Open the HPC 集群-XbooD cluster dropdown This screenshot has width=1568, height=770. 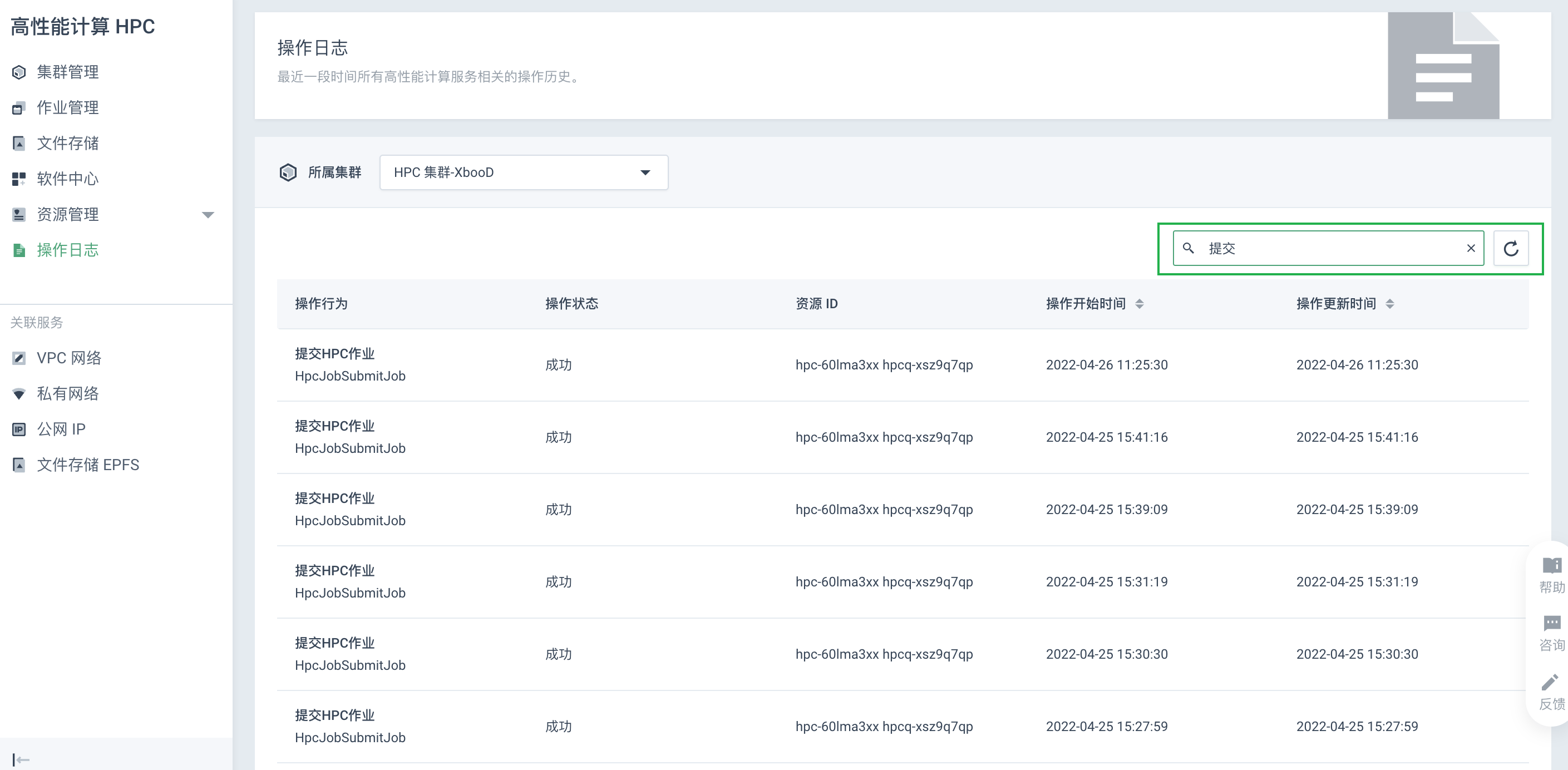point(524,172)
